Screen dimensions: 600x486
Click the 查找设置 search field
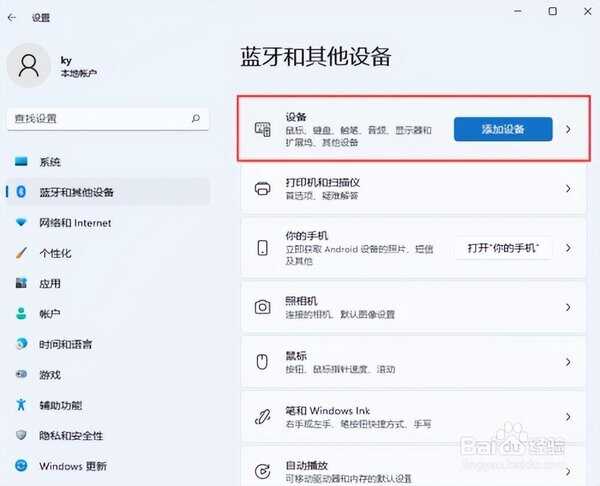pos(108,119)
